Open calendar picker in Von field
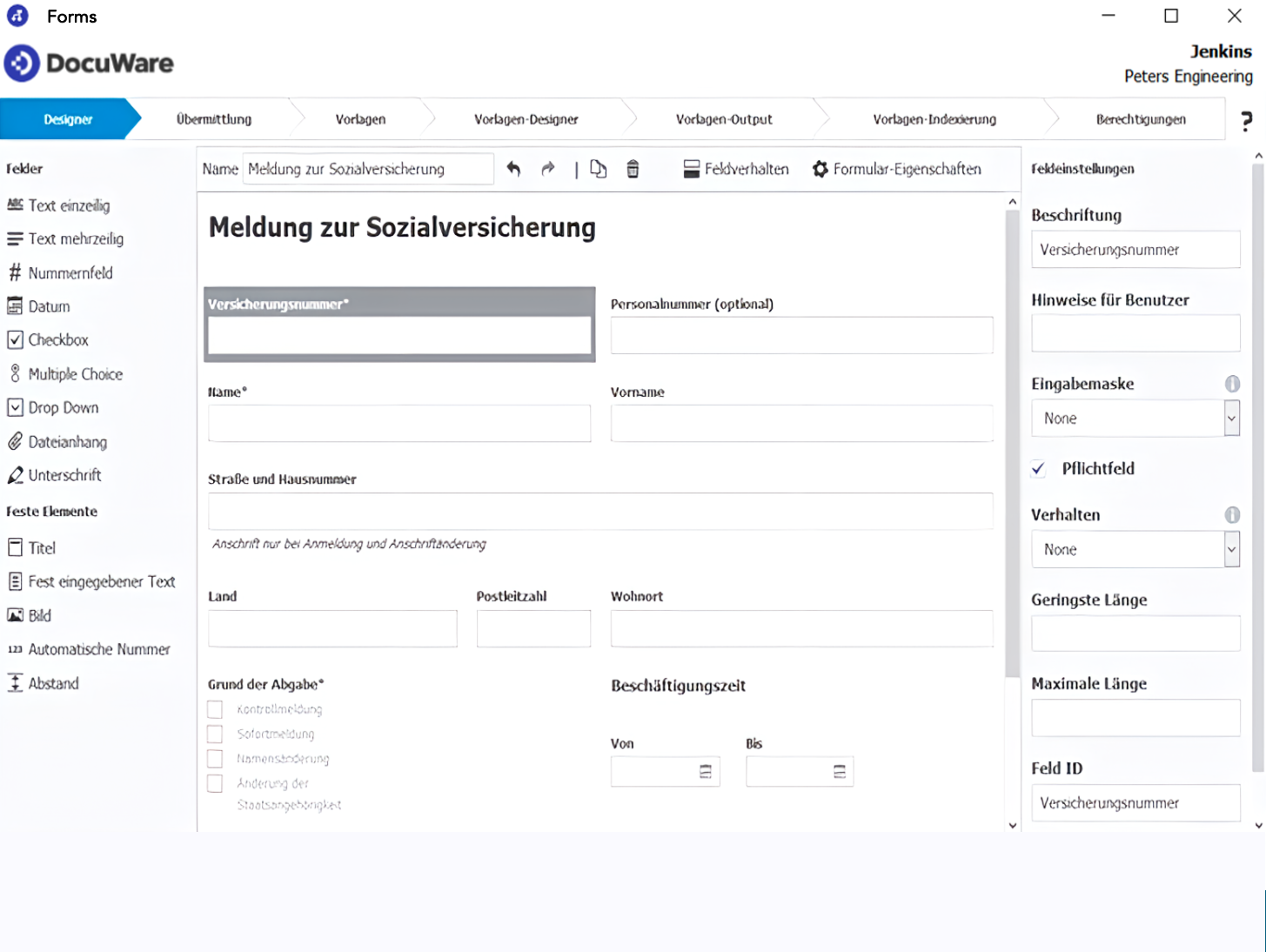 706,772
